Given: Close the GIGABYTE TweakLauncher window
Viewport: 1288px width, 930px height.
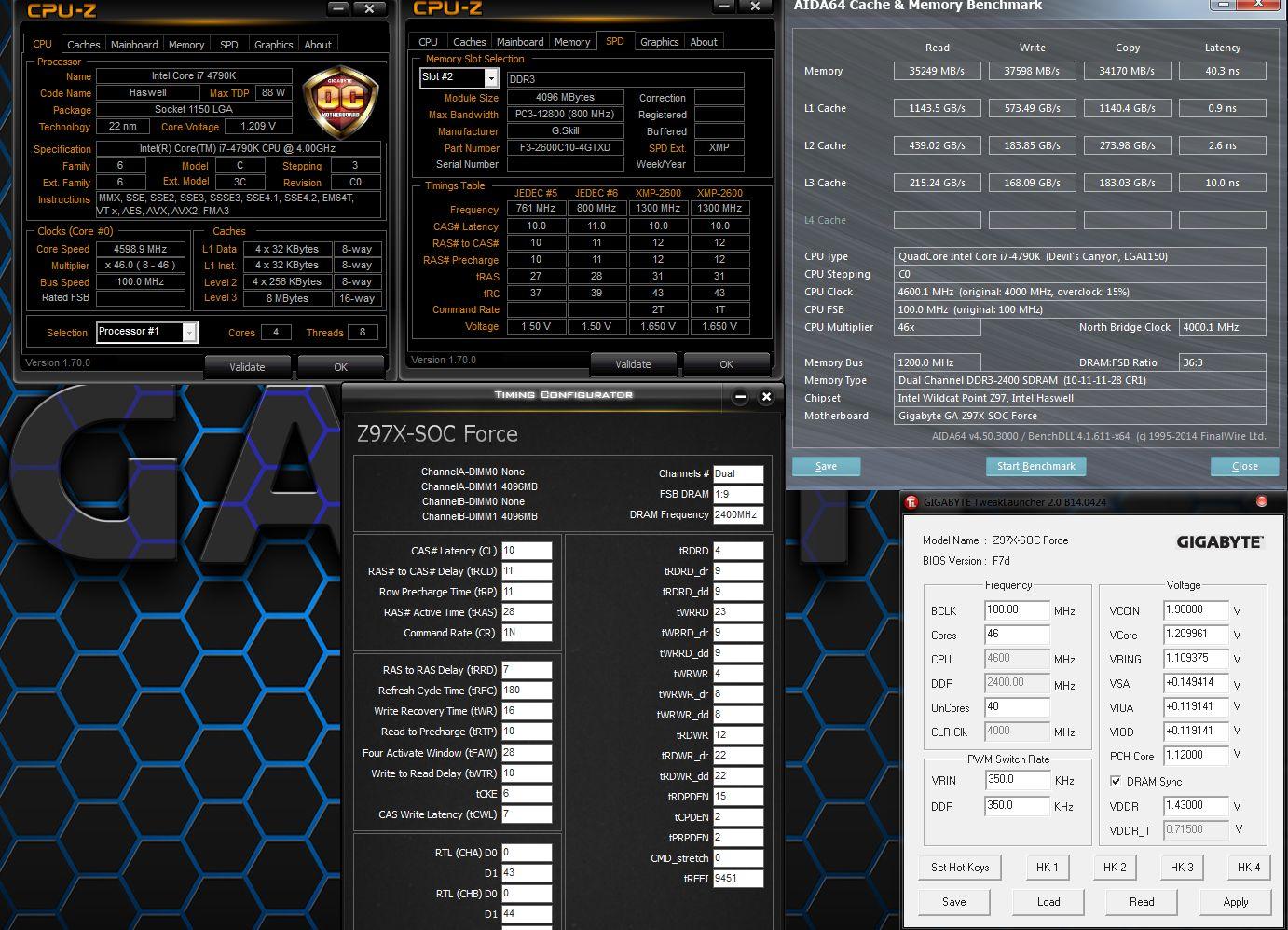Looking at the screenshot, I should [1262, 501].
